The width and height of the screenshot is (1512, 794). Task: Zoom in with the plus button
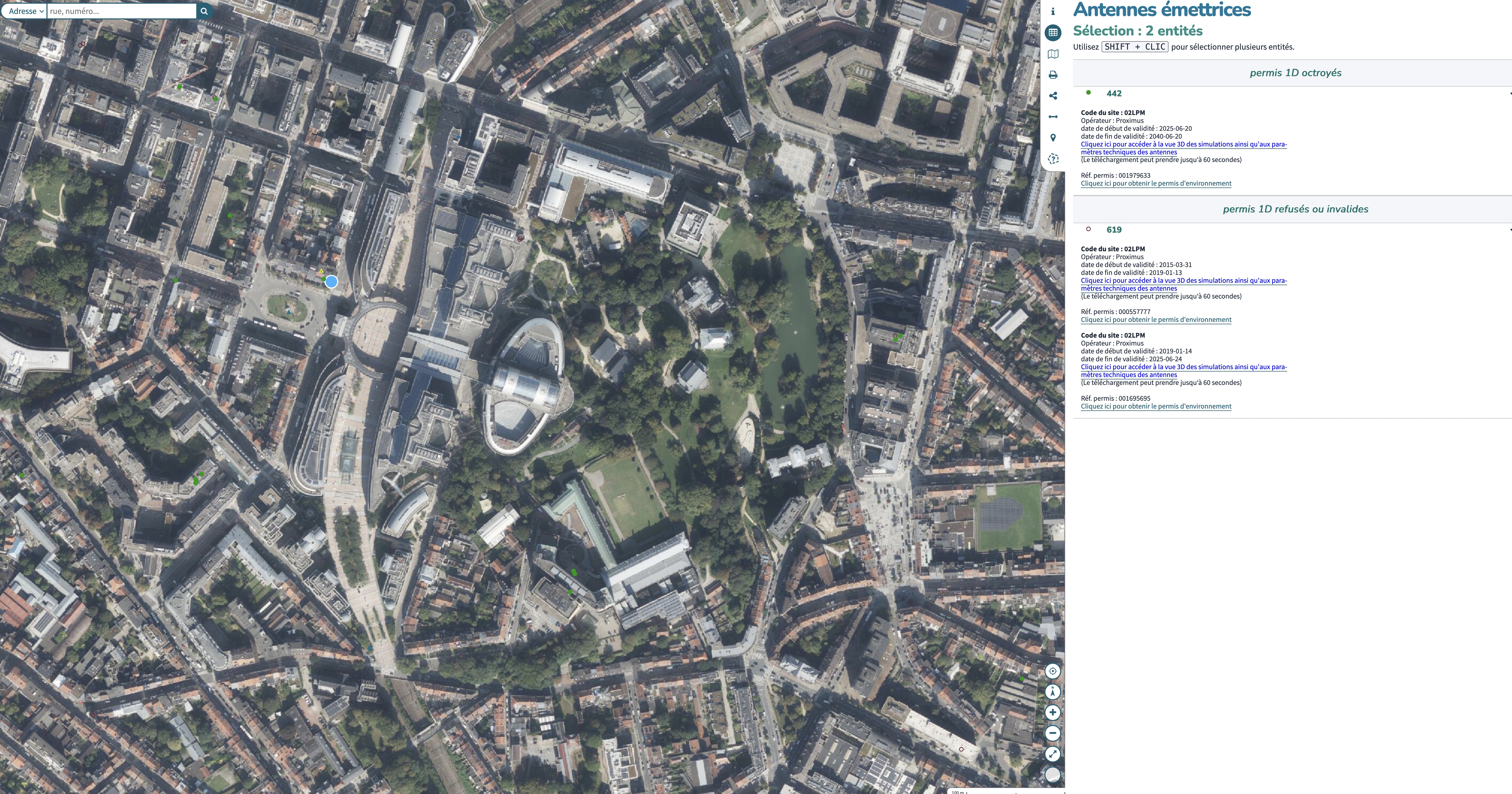tap(1053, 712)
